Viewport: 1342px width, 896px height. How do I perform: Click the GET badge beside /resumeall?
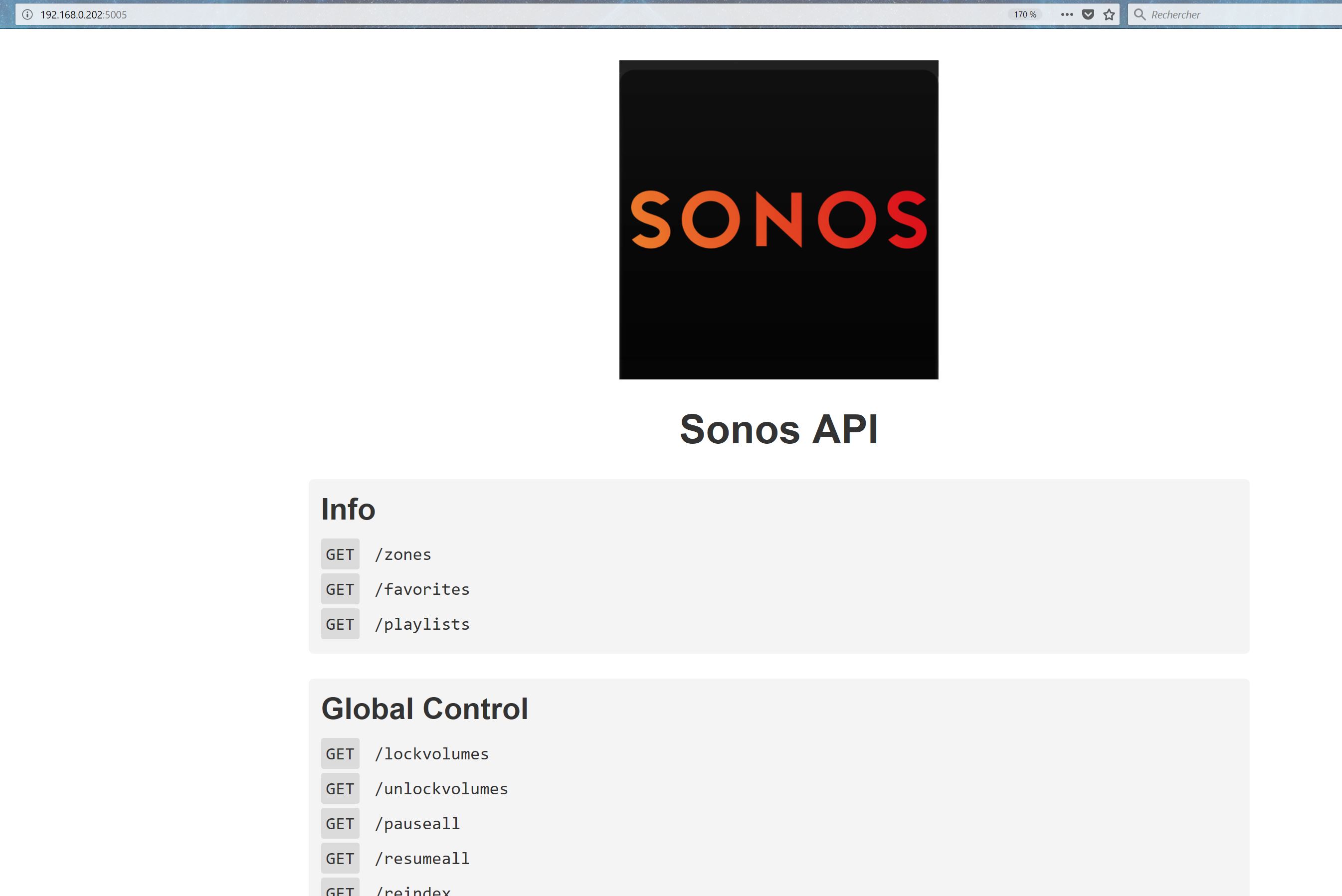click(340, 858)
